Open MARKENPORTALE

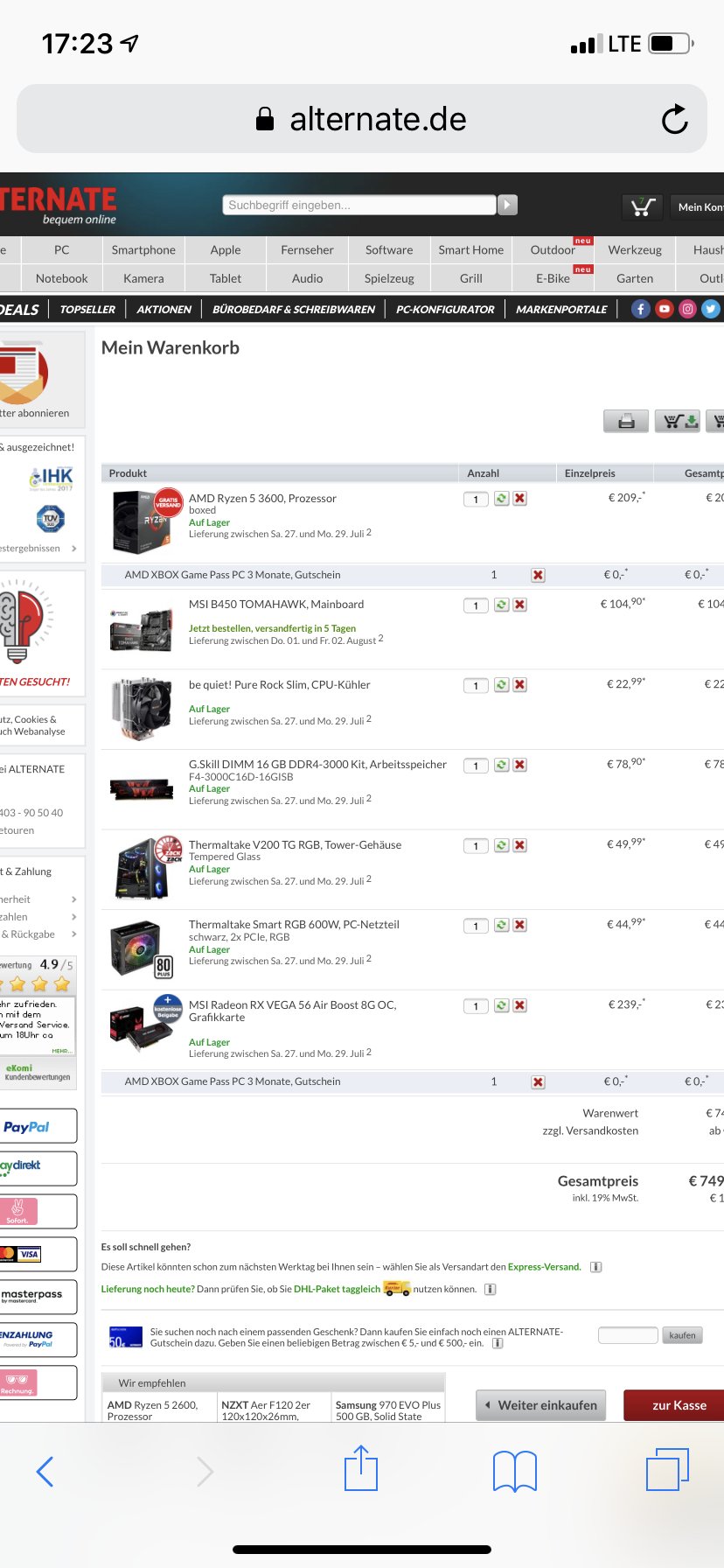[x=561, y=310]
